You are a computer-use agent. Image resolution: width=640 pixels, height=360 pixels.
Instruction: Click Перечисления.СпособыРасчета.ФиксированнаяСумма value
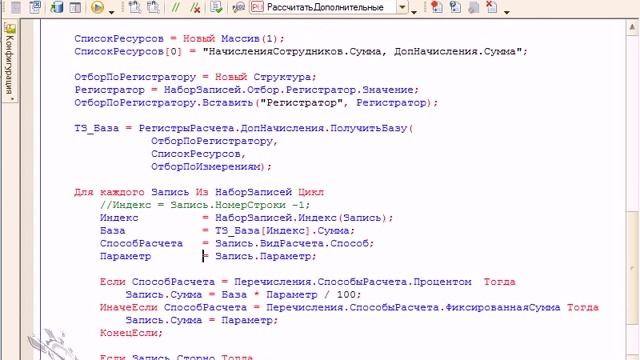click(413, 308)
